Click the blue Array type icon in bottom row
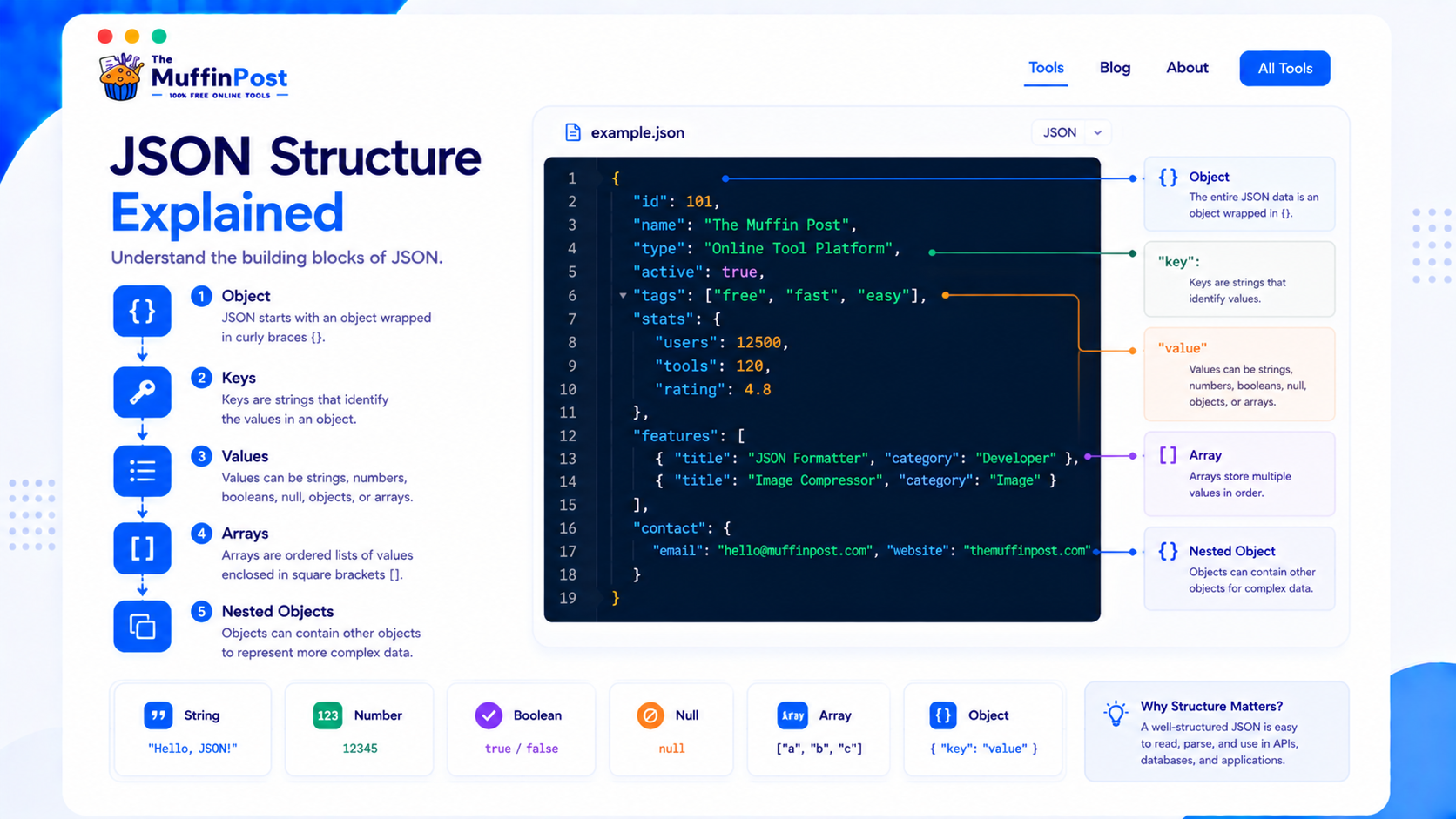This screenshot has width=1456, height=819. (x=792, y=715)
